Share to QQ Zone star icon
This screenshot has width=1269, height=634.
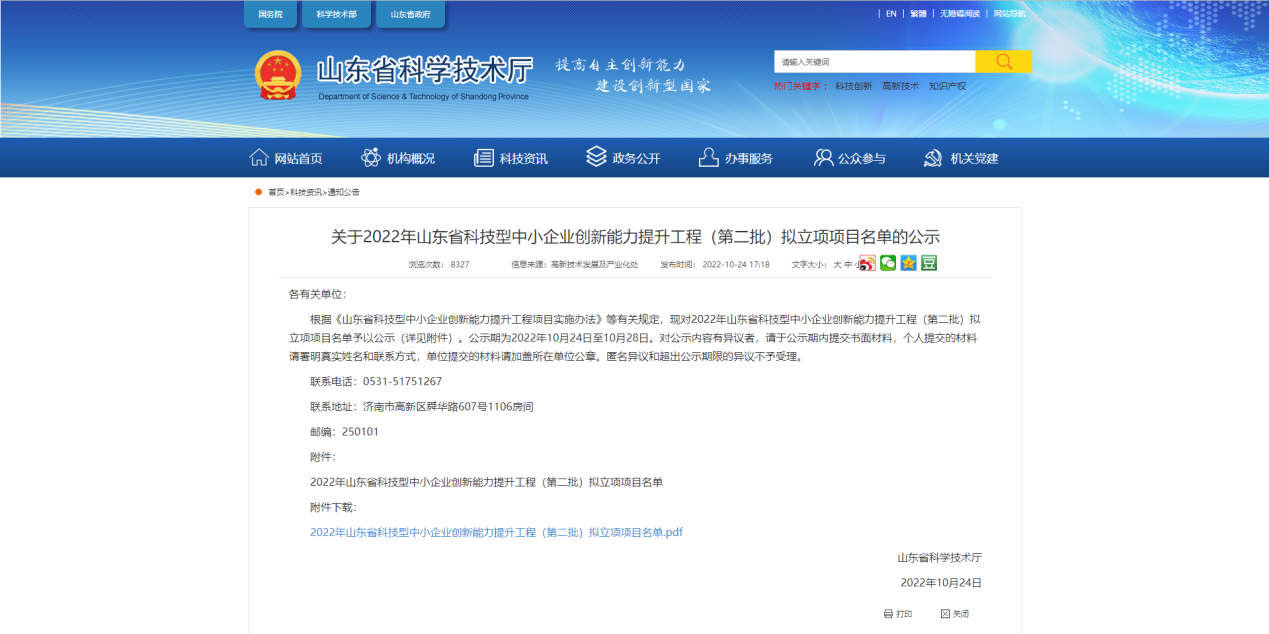(908, 264)
